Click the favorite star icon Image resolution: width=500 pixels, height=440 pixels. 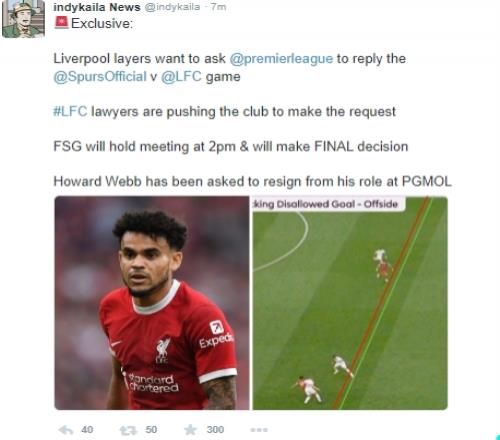190,430
